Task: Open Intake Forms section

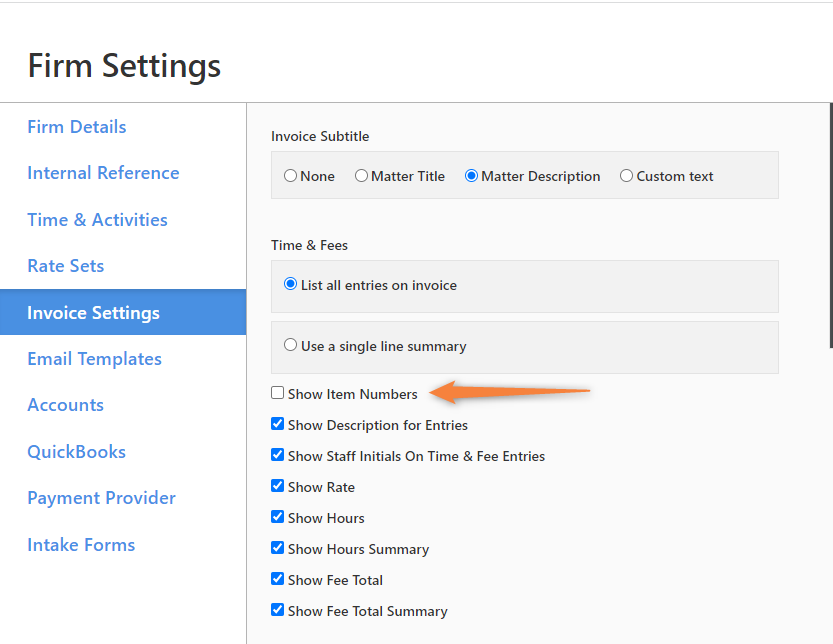Action: pyautogui.click(x=81, y=545)
